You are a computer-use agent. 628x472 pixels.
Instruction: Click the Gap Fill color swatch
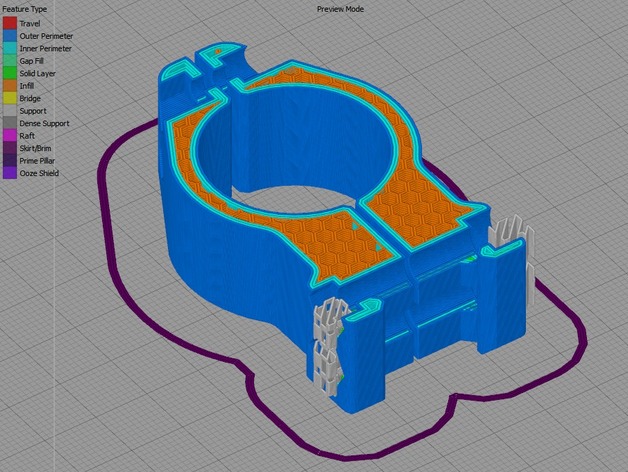pyautogui.click(x=10, y=61)
